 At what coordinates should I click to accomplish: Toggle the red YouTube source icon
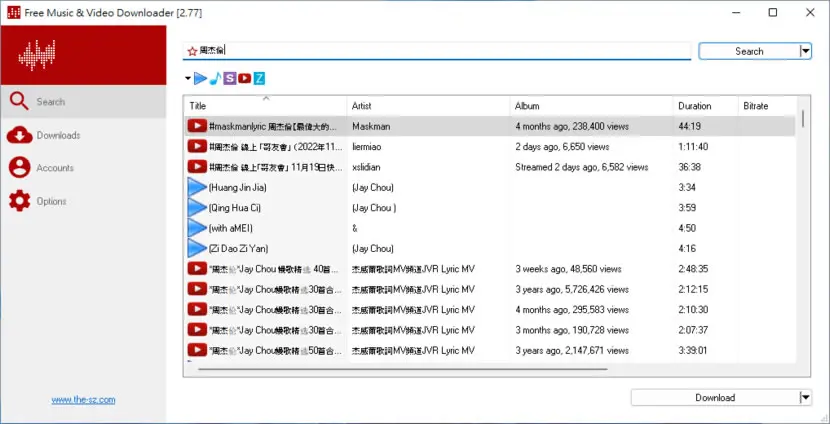244,79
